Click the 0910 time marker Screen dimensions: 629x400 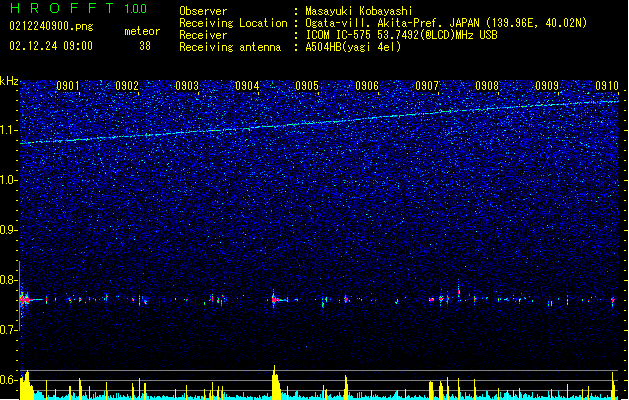[607, 86]
